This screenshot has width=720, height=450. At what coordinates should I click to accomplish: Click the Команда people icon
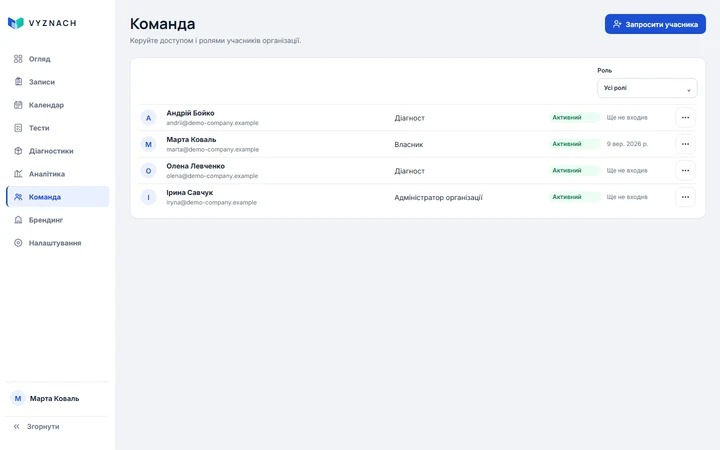18,197
